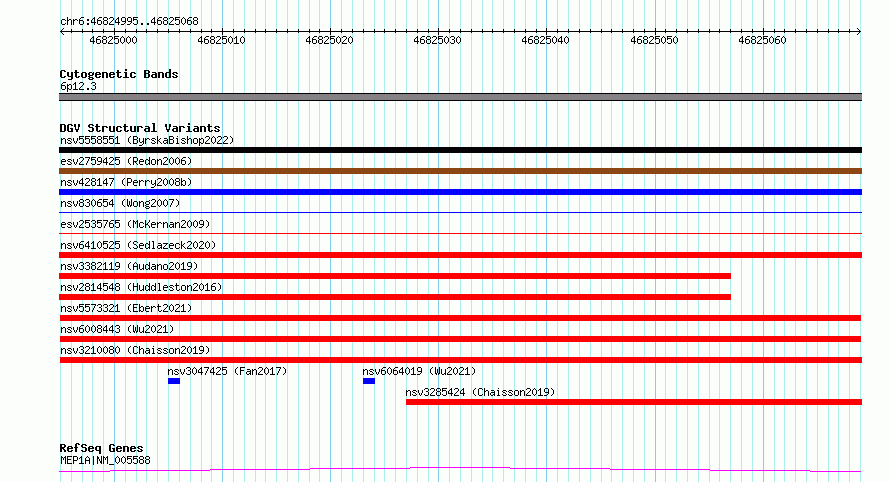The image size is (890, 482).
Task: Click ruler position 46825030
Action: [x=437, y=40]
